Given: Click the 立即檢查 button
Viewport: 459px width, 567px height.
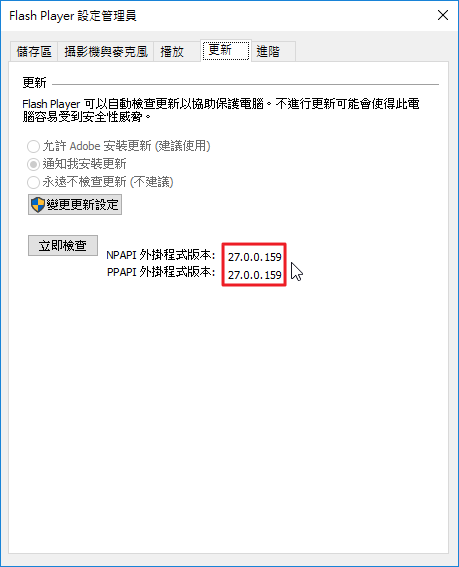Looking at the screenshot, I should pyautogui.click(x=63, y=246).
